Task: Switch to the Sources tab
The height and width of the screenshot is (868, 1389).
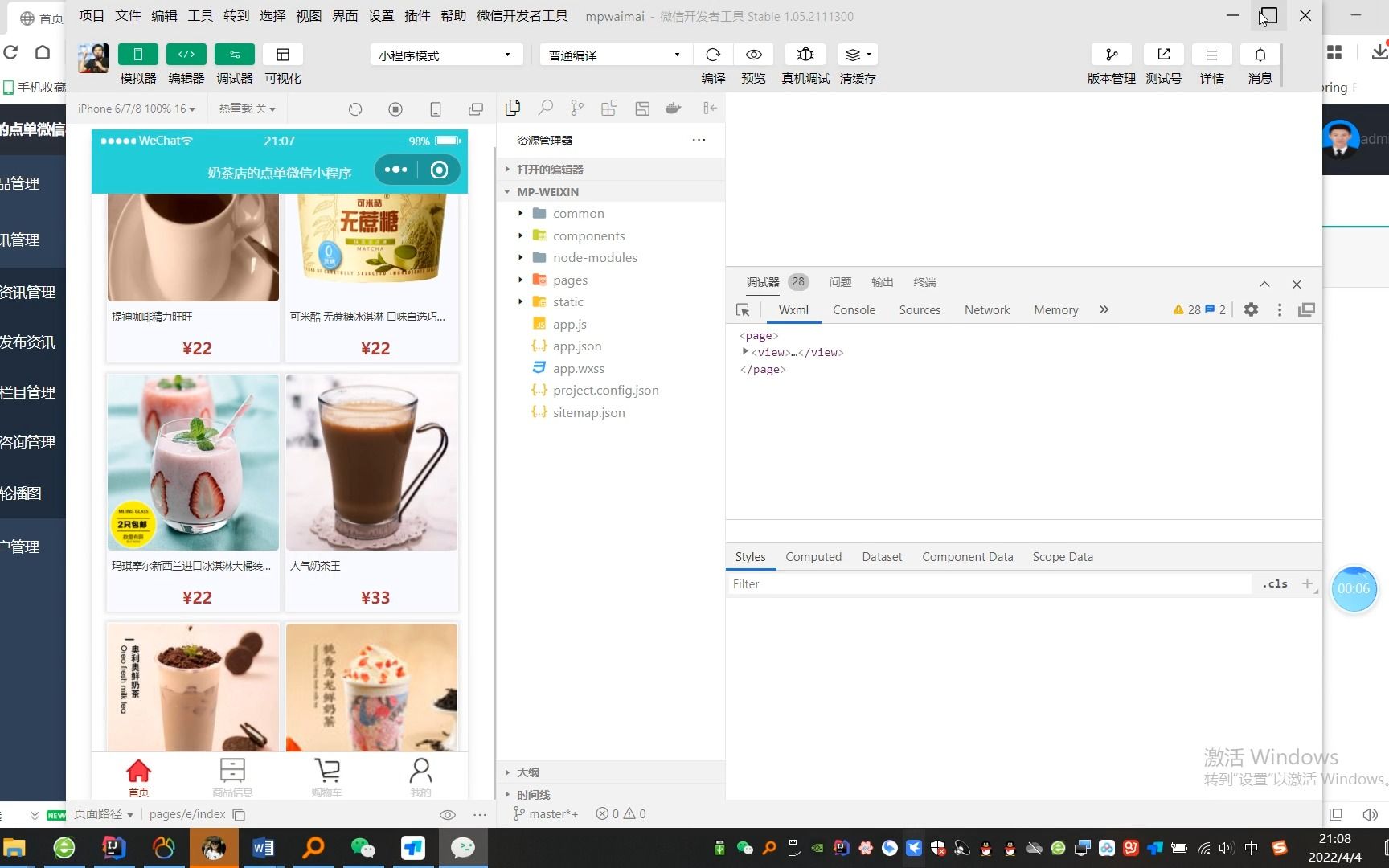Action: 920,309
